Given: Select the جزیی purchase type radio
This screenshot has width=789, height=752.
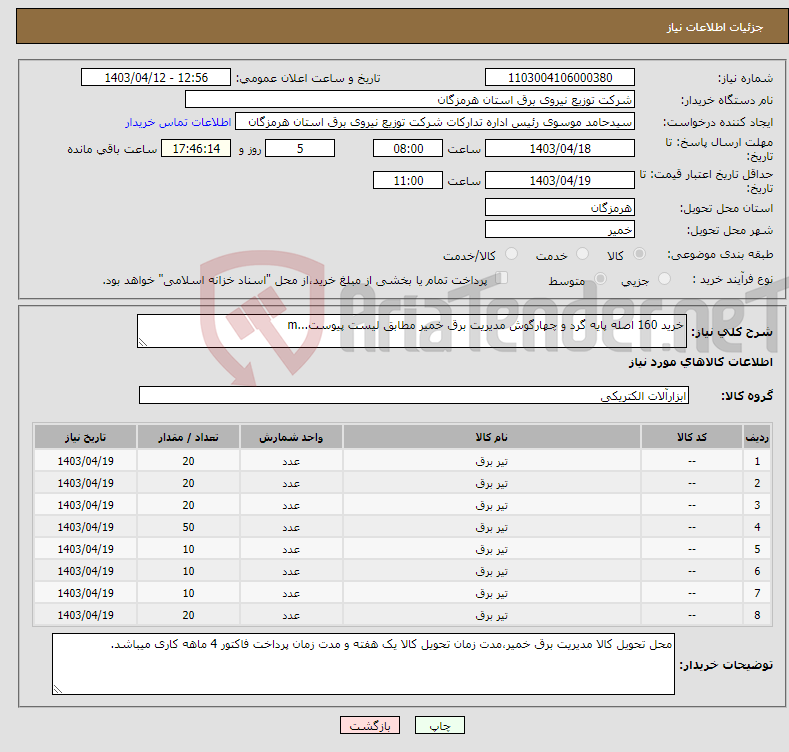Looking at the screenshot, I should (x=664, y=278).
